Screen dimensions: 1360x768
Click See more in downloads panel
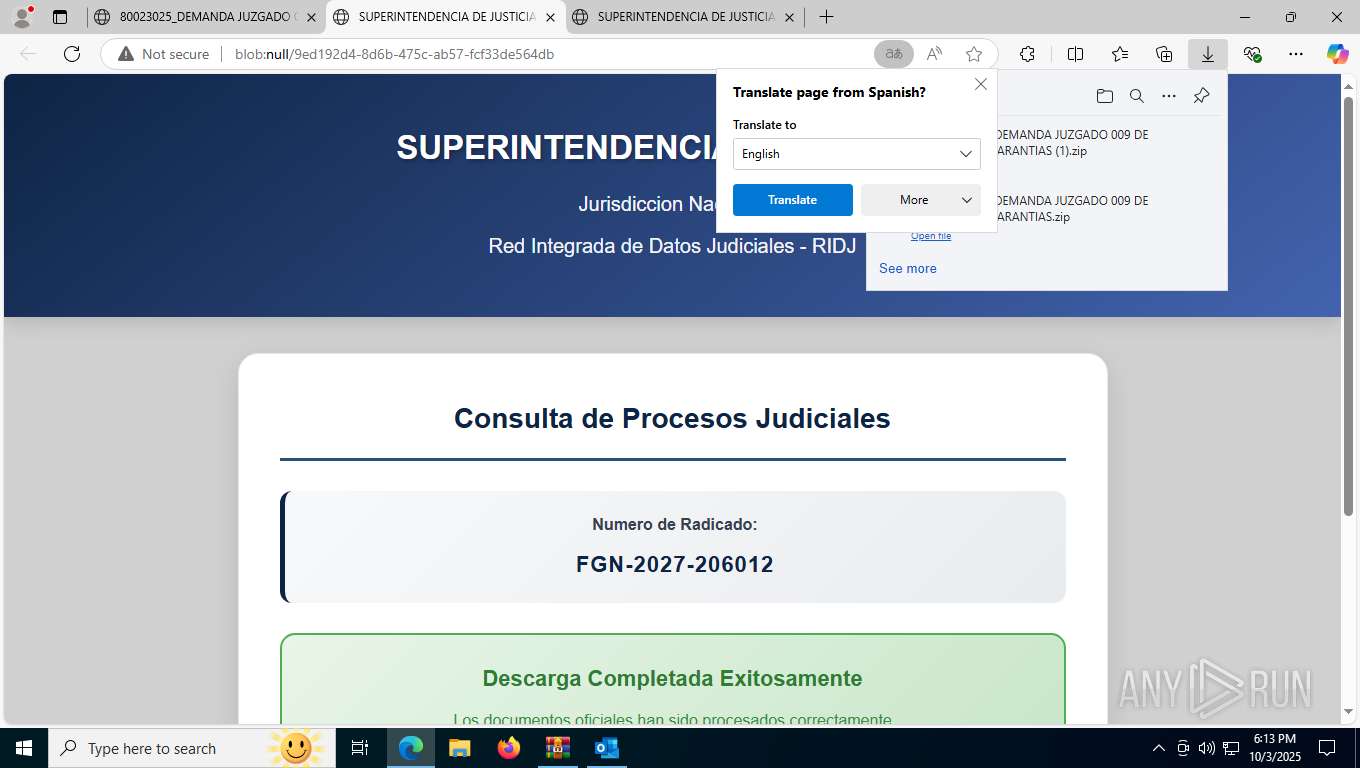pyautogui.click(x=908, y=268)
